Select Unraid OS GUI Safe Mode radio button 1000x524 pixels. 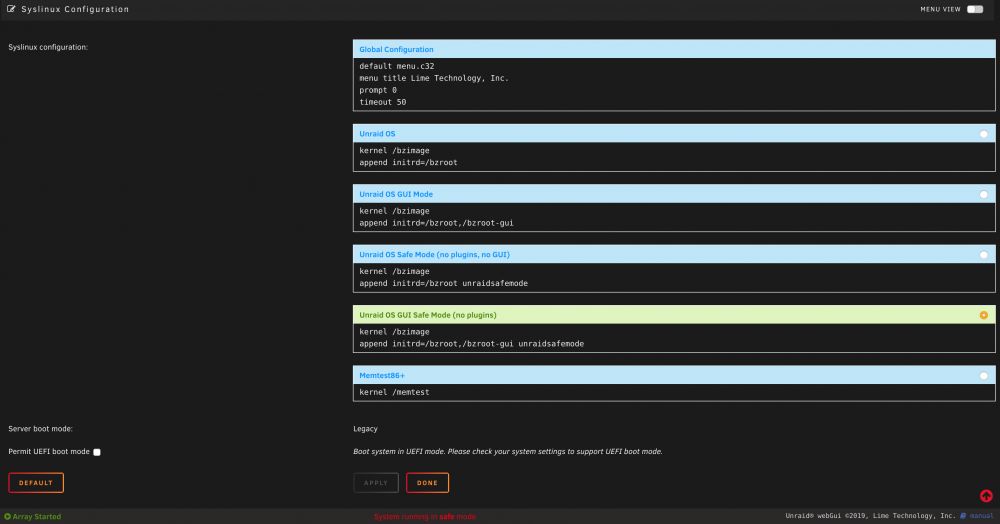point(983,315)
